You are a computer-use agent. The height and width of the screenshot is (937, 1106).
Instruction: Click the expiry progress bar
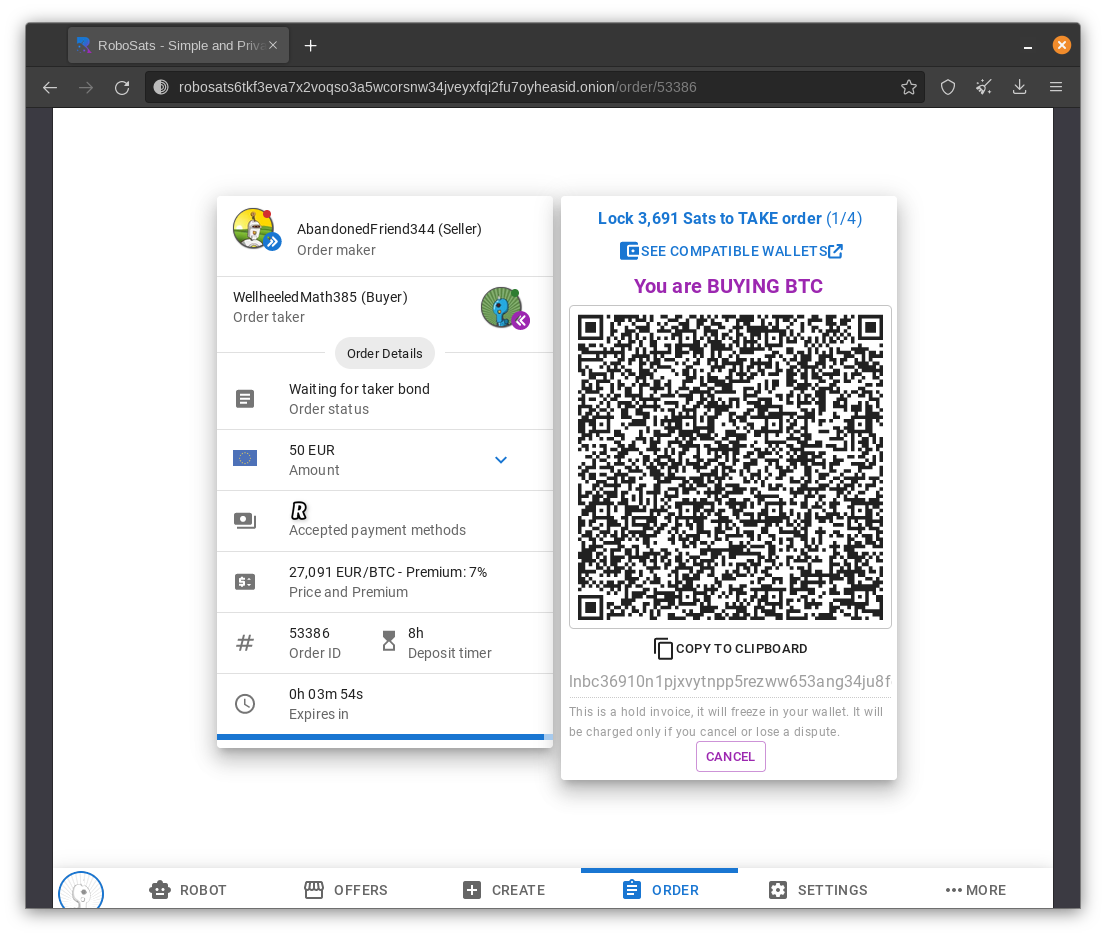pos(384,737)
